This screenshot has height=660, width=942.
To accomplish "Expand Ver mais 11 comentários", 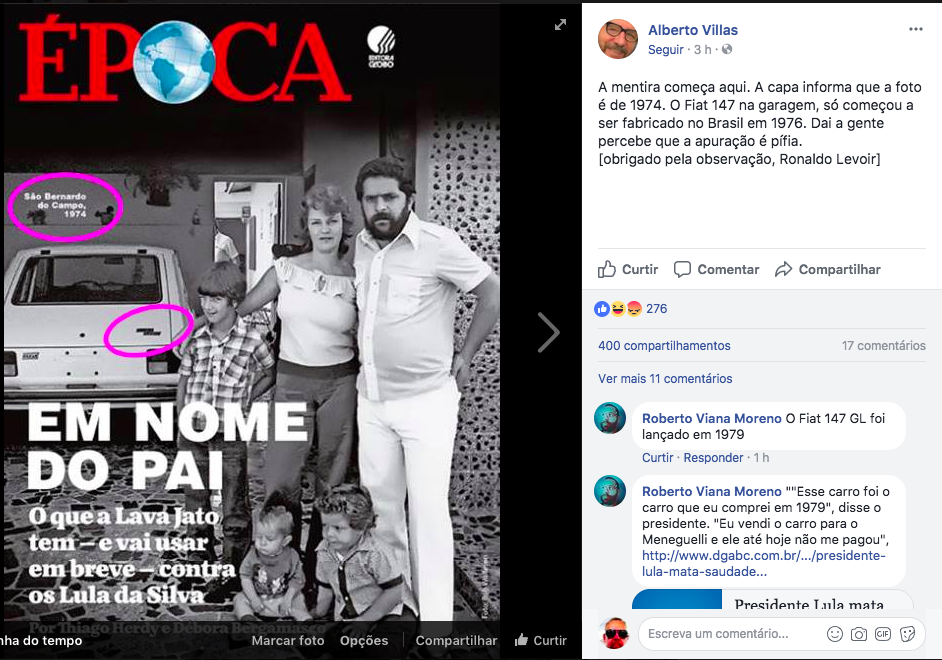I will pos(665,378).
